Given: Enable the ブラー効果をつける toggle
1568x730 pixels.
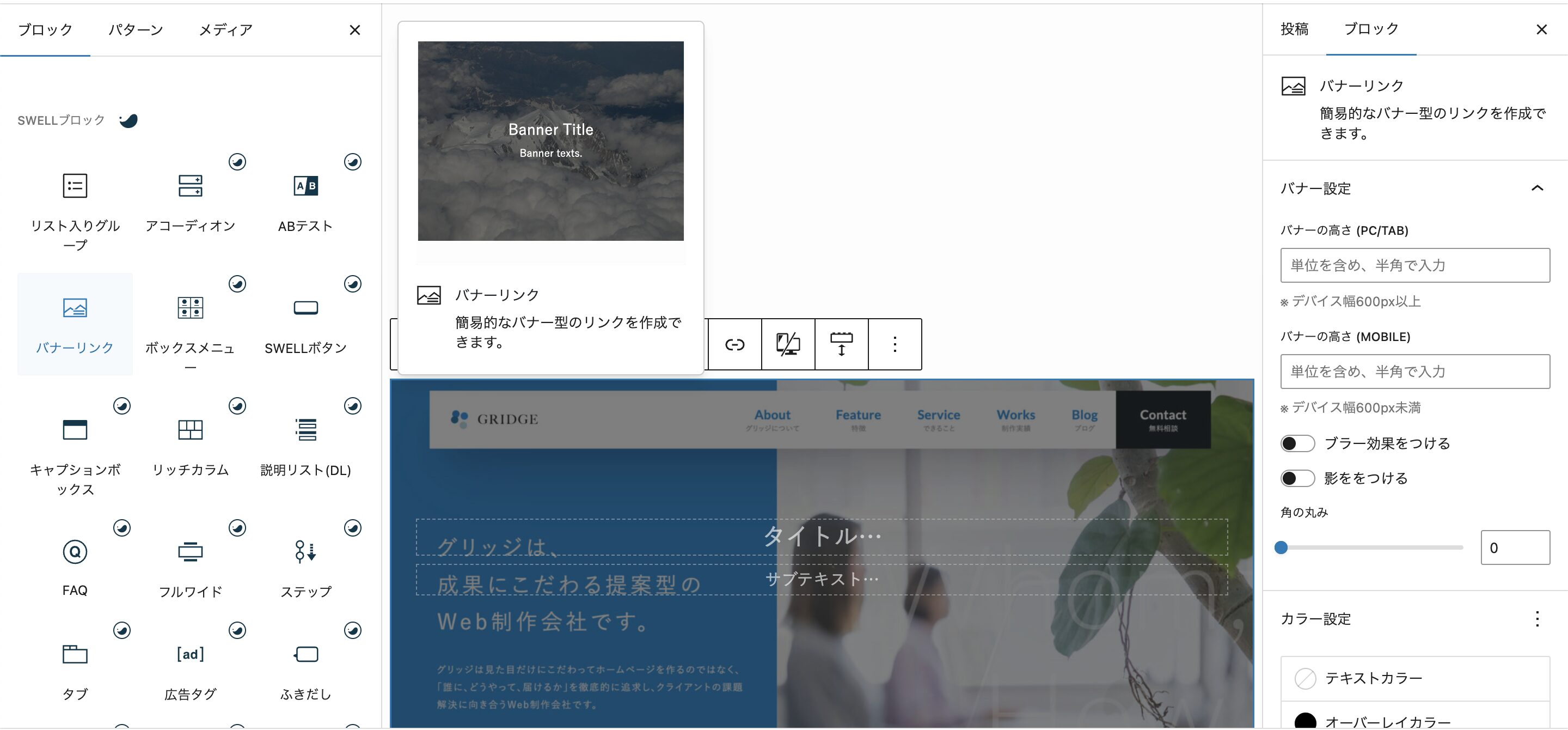Looking at the screenshot, I should tap(1297, 444).
